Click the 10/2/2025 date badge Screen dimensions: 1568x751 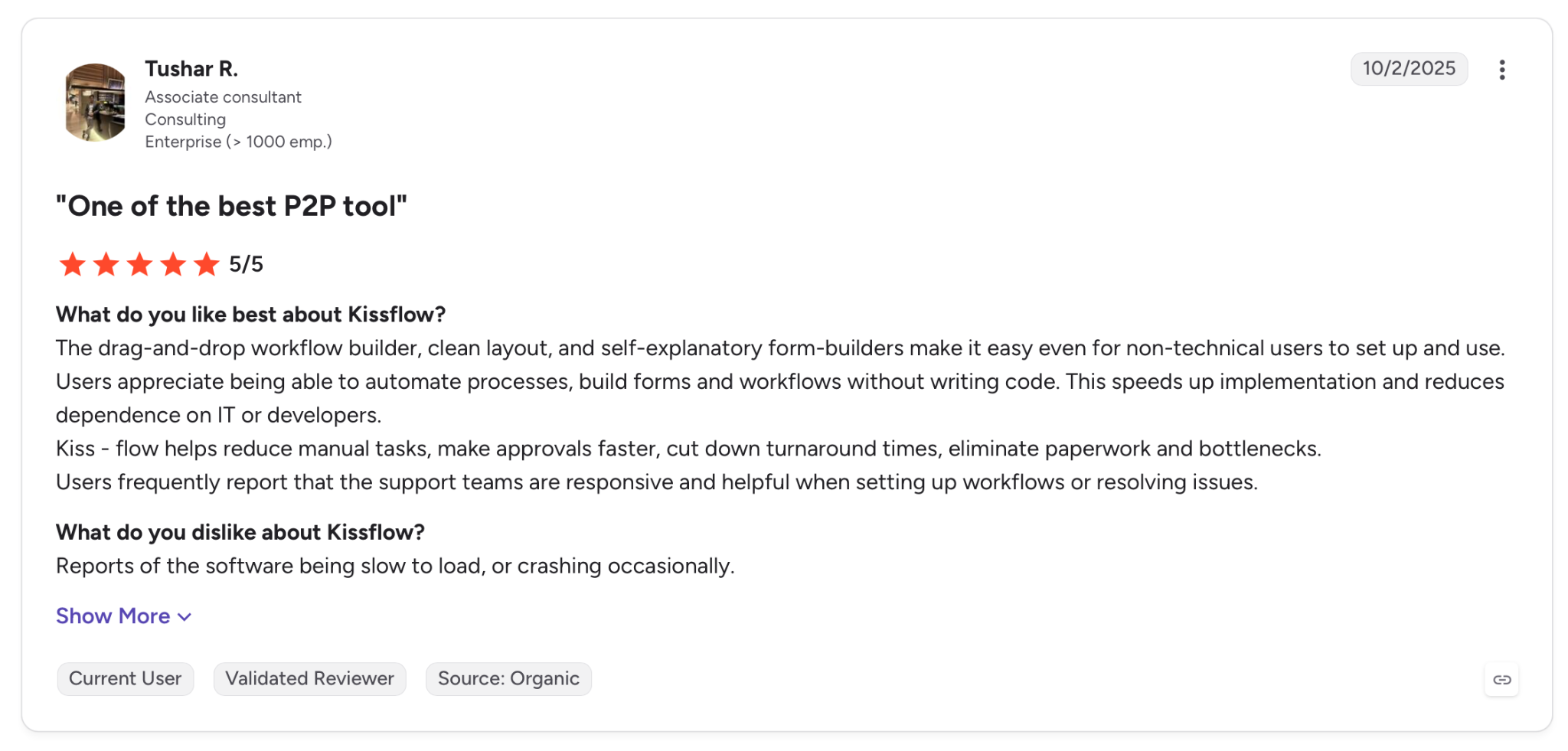[x=1409, y=69]
